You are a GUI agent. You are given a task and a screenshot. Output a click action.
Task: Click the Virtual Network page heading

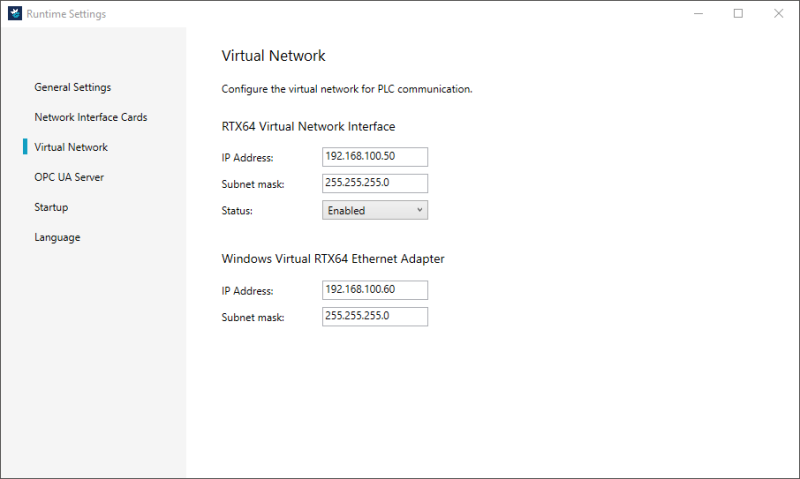point(273,56)
